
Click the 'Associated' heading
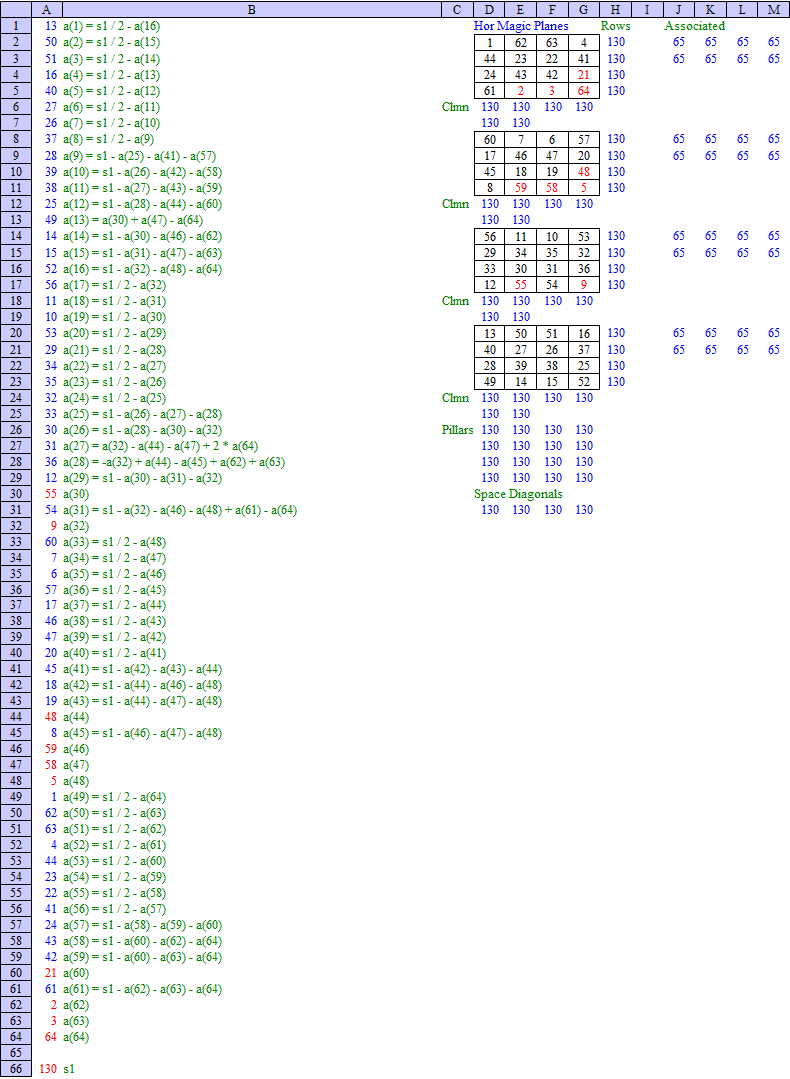694,25
